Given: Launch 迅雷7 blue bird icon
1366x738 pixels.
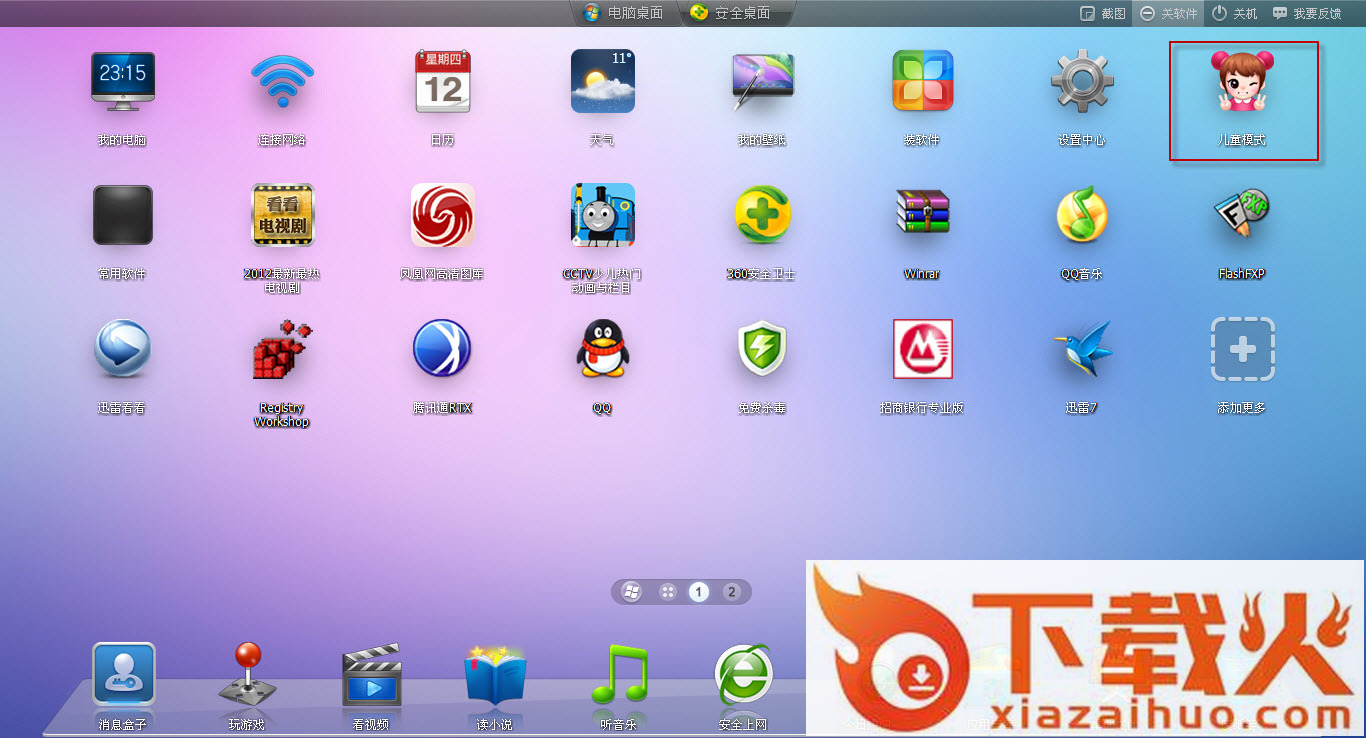Looking at the screenshot, I should pos(1082,349).
